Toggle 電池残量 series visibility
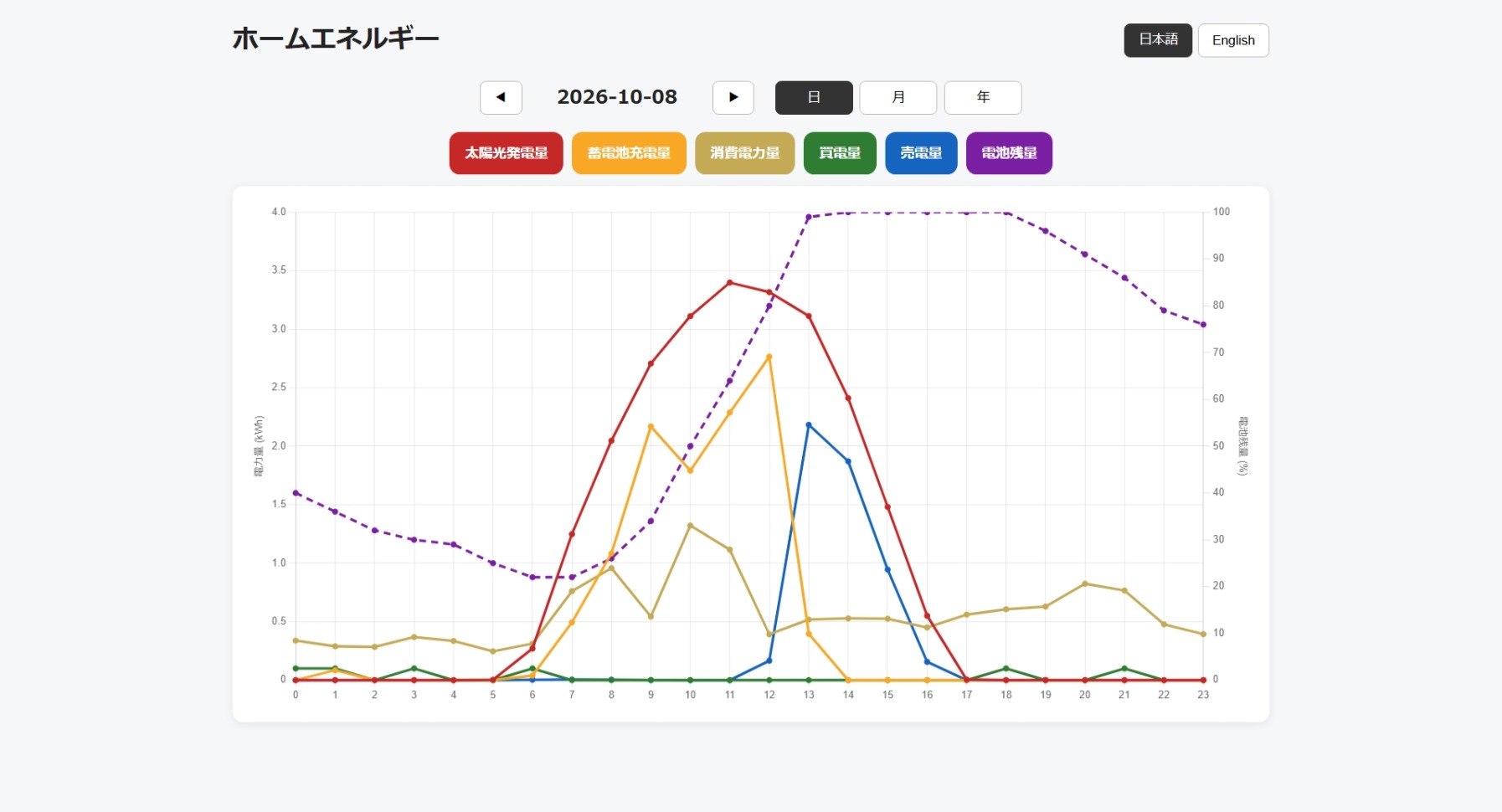The height and width of the screenshot is (812, 1502). tap(1009, 153)
